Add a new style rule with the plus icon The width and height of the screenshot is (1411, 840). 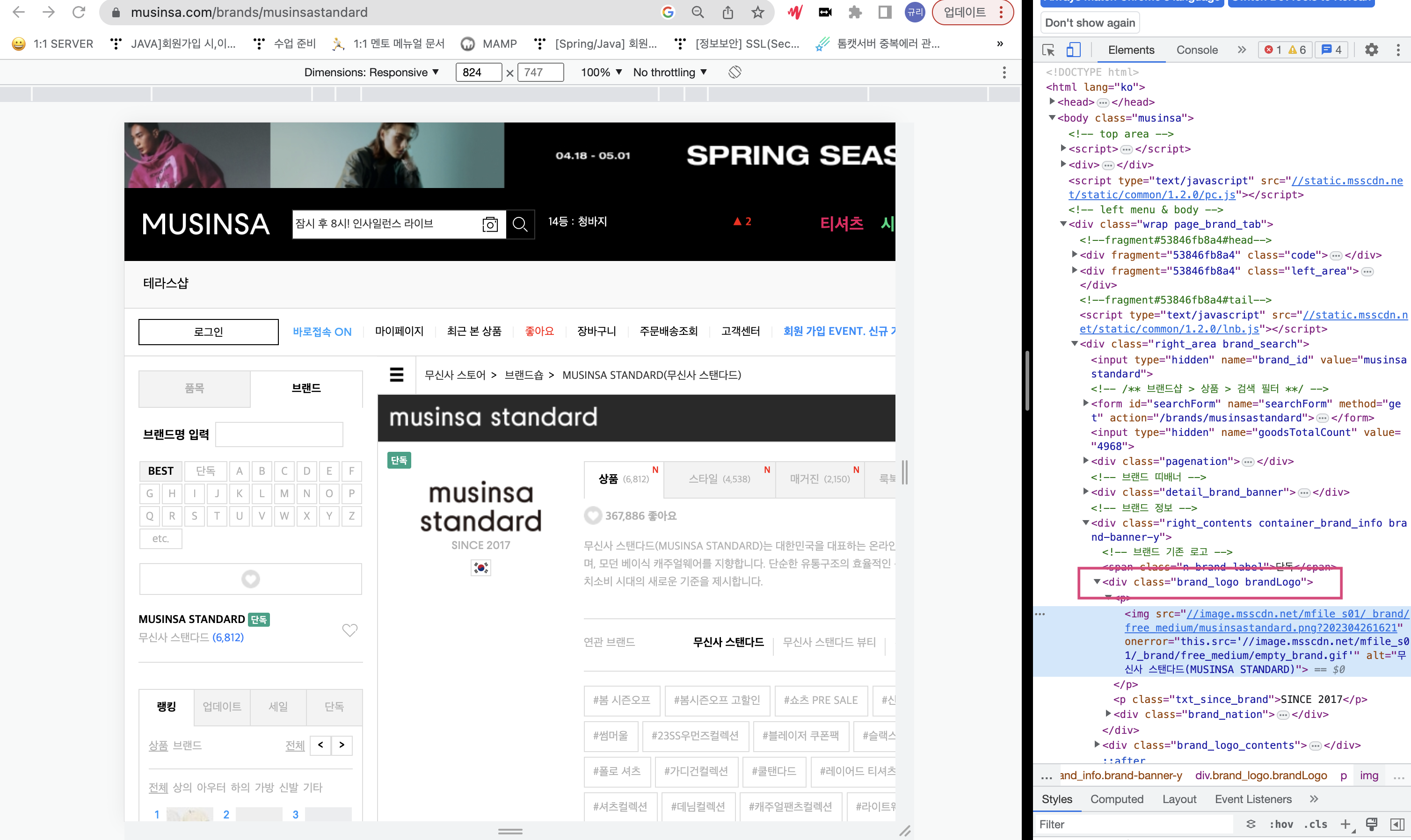[x=1346, y=824]
